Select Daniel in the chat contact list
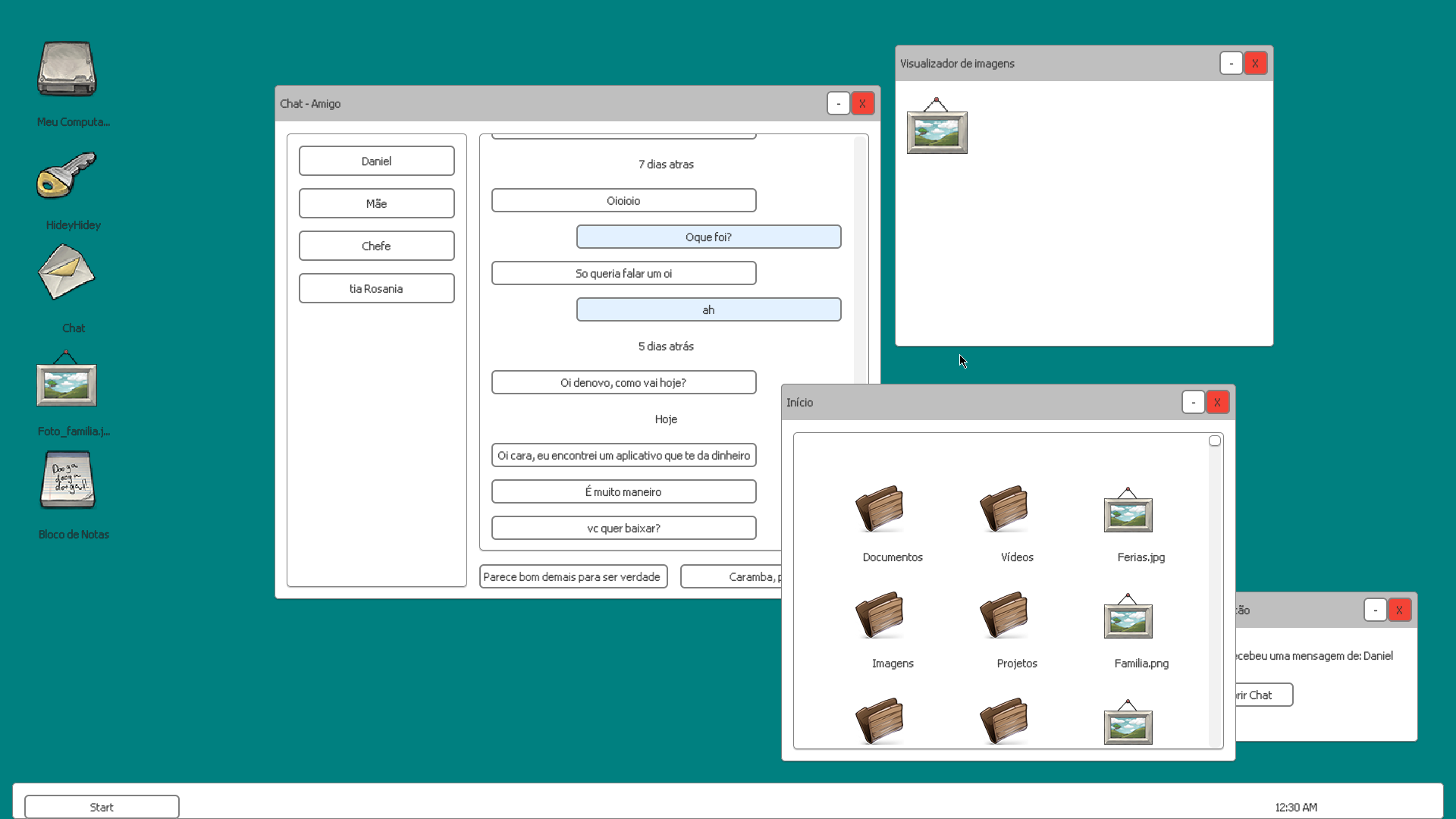Image resolution: width=1456 pixels, height=819 pixels. 377,161
